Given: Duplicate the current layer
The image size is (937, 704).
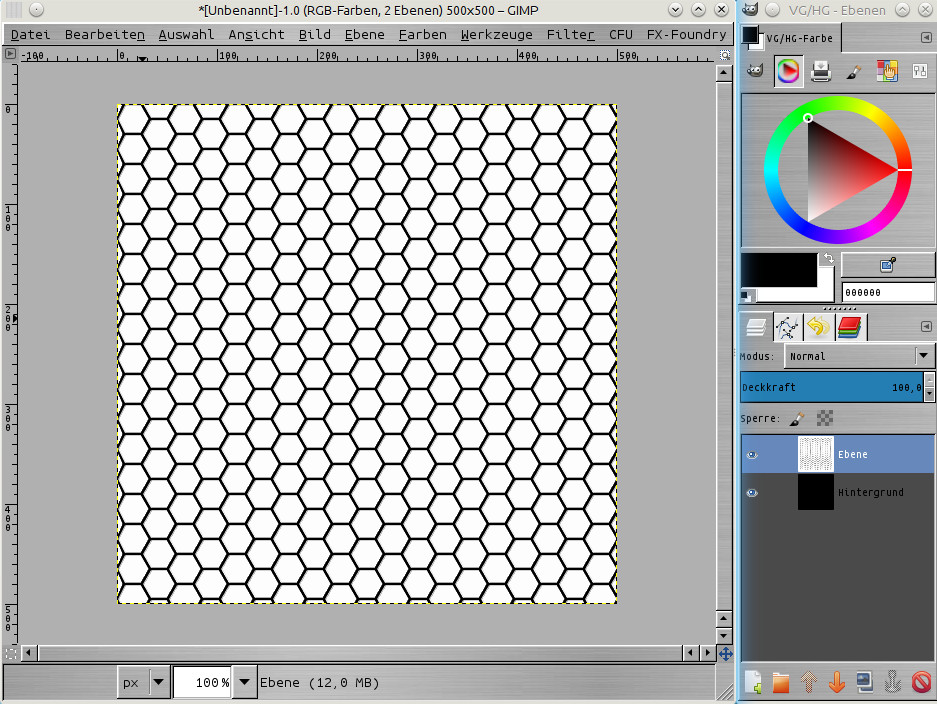Looking at the screenshot, I should coord(865,682).
